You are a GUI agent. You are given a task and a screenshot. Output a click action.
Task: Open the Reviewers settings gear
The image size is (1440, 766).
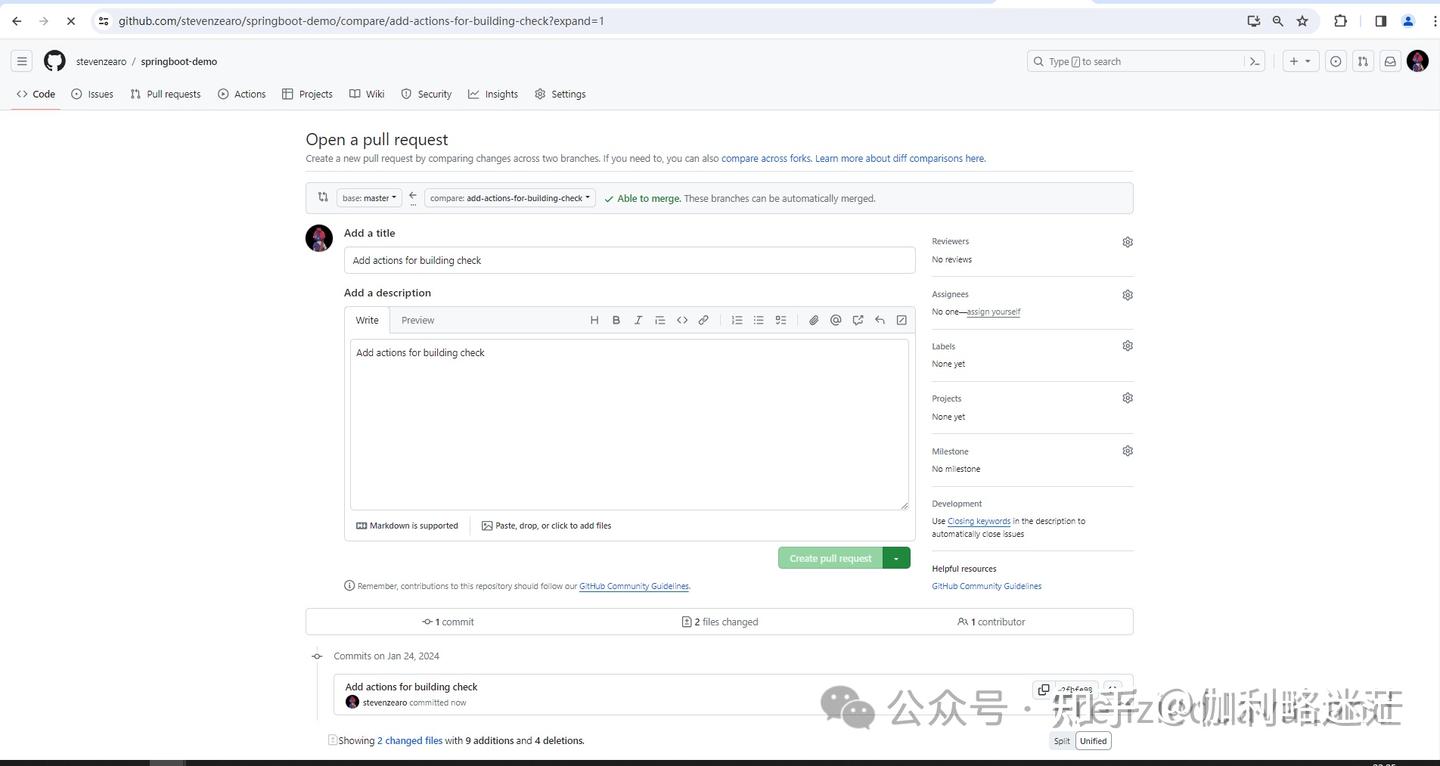click(x=1127, y=241)
